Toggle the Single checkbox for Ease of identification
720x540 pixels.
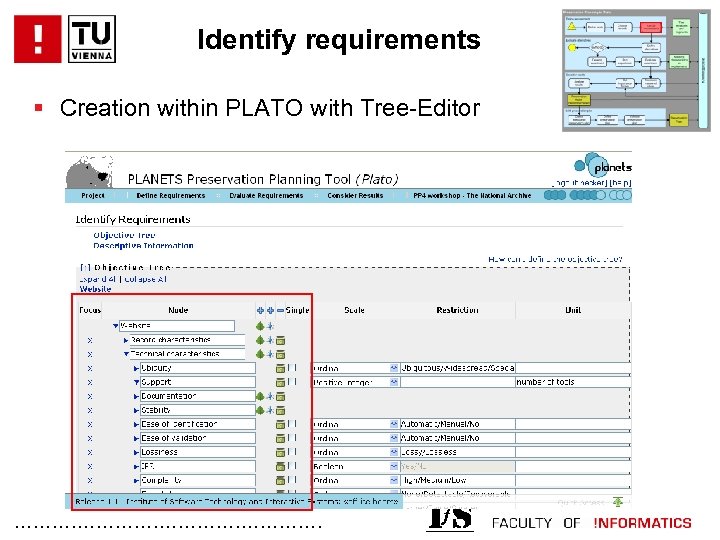tap(292, 424)
